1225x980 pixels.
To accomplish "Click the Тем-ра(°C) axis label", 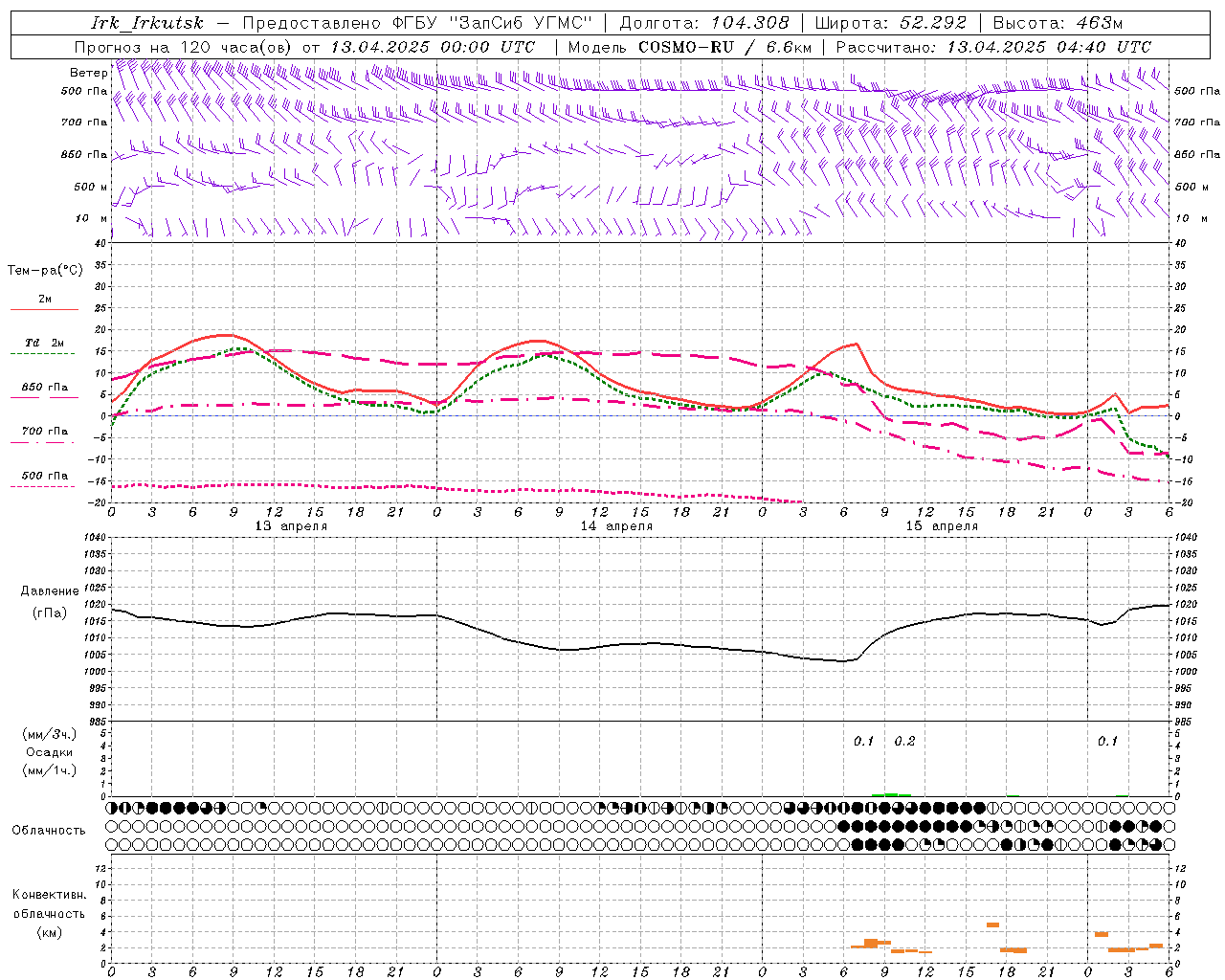I will pyautogui.click(x=45, y=271).
